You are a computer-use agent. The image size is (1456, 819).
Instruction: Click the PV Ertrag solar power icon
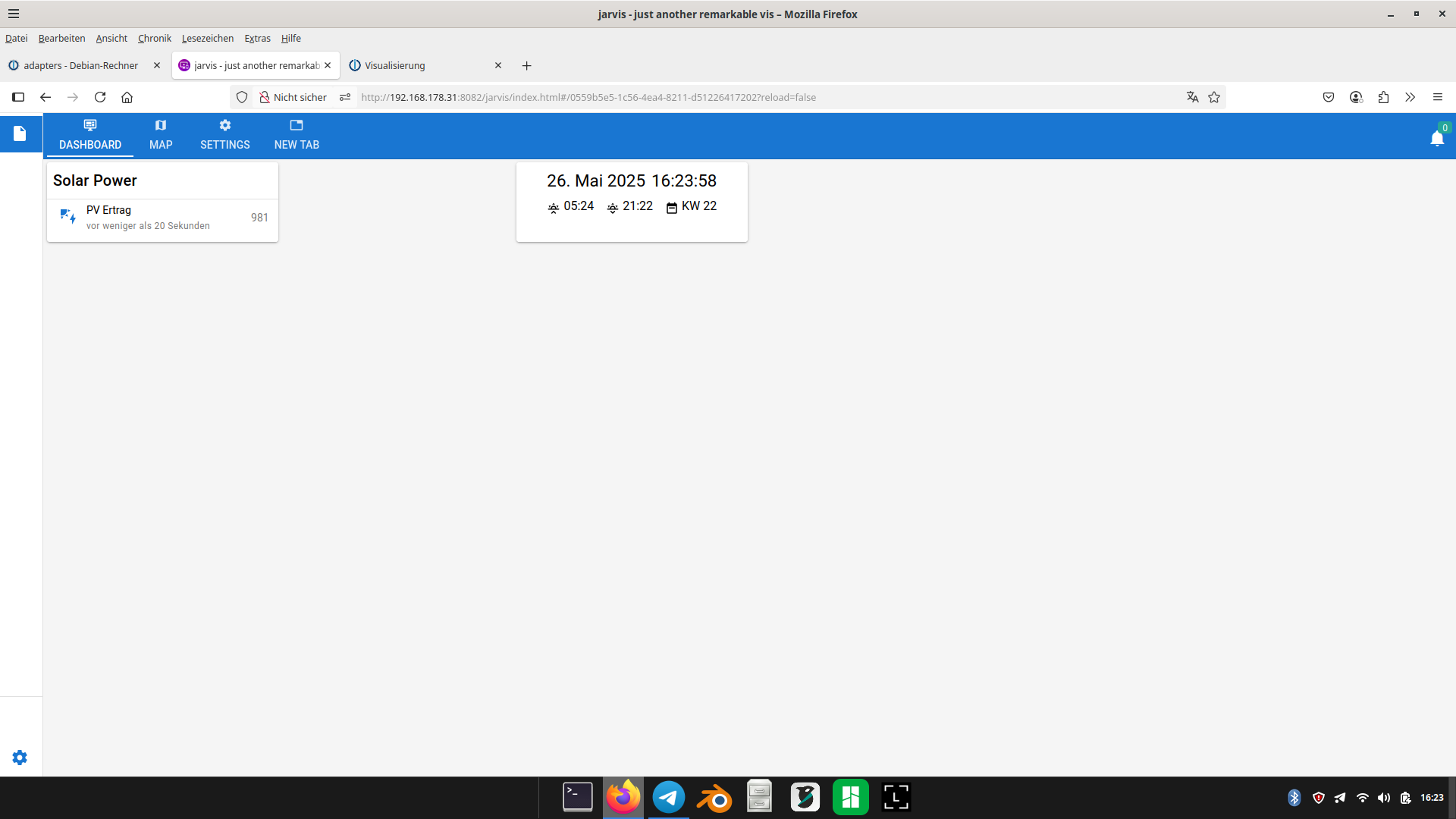click(67, 217)
